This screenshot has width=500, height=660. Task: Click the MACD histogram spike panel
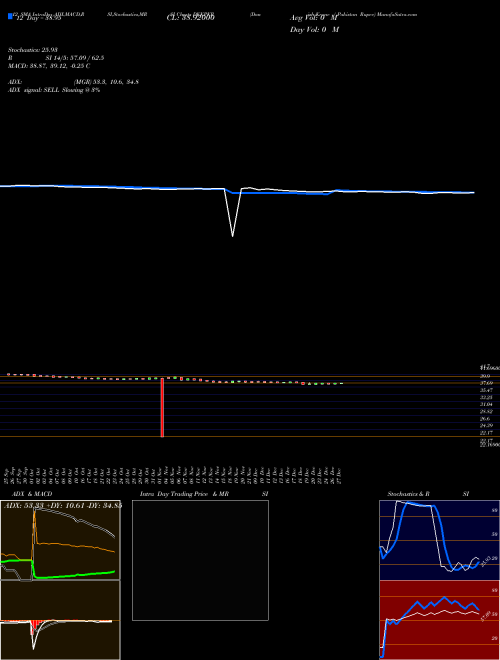(x=60, y=620)
